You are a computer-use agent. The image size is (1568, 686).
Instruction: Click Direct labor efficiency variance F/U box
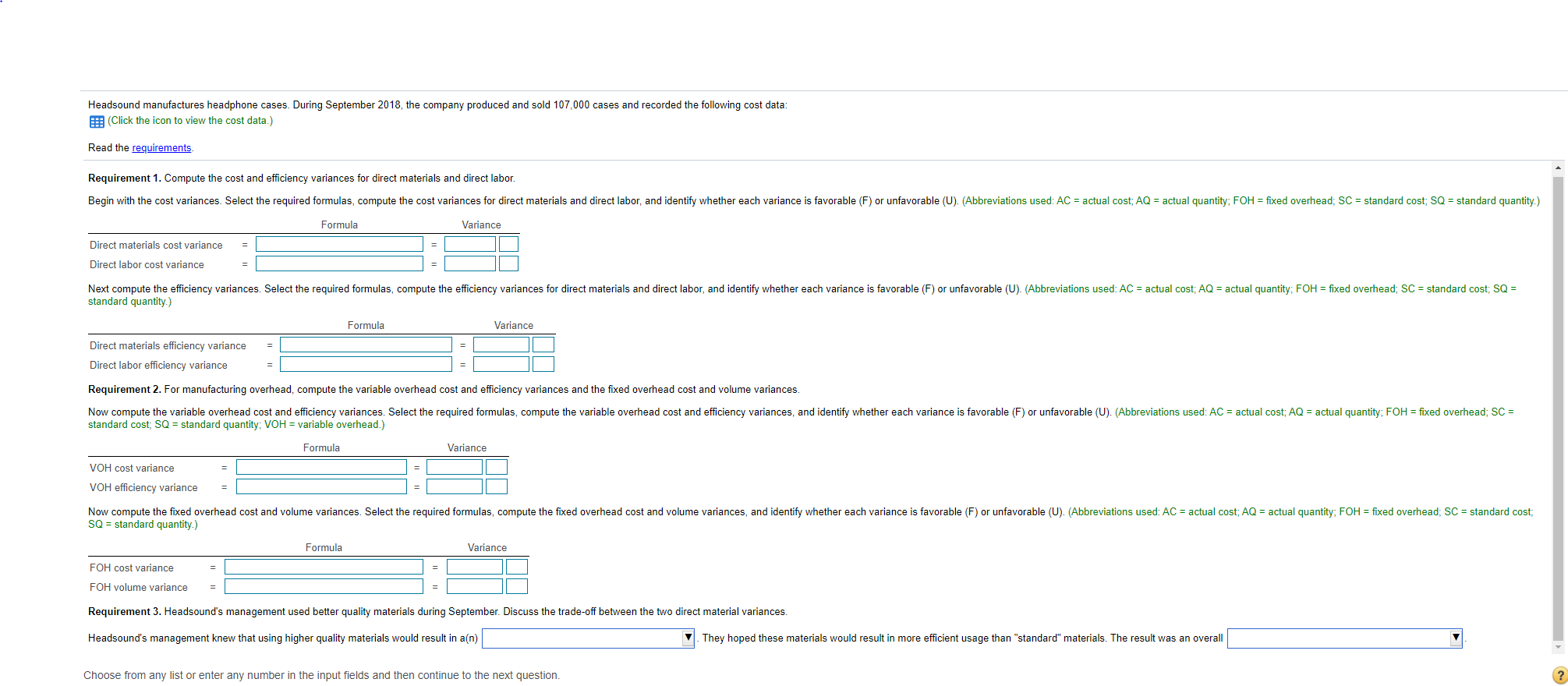543,365
